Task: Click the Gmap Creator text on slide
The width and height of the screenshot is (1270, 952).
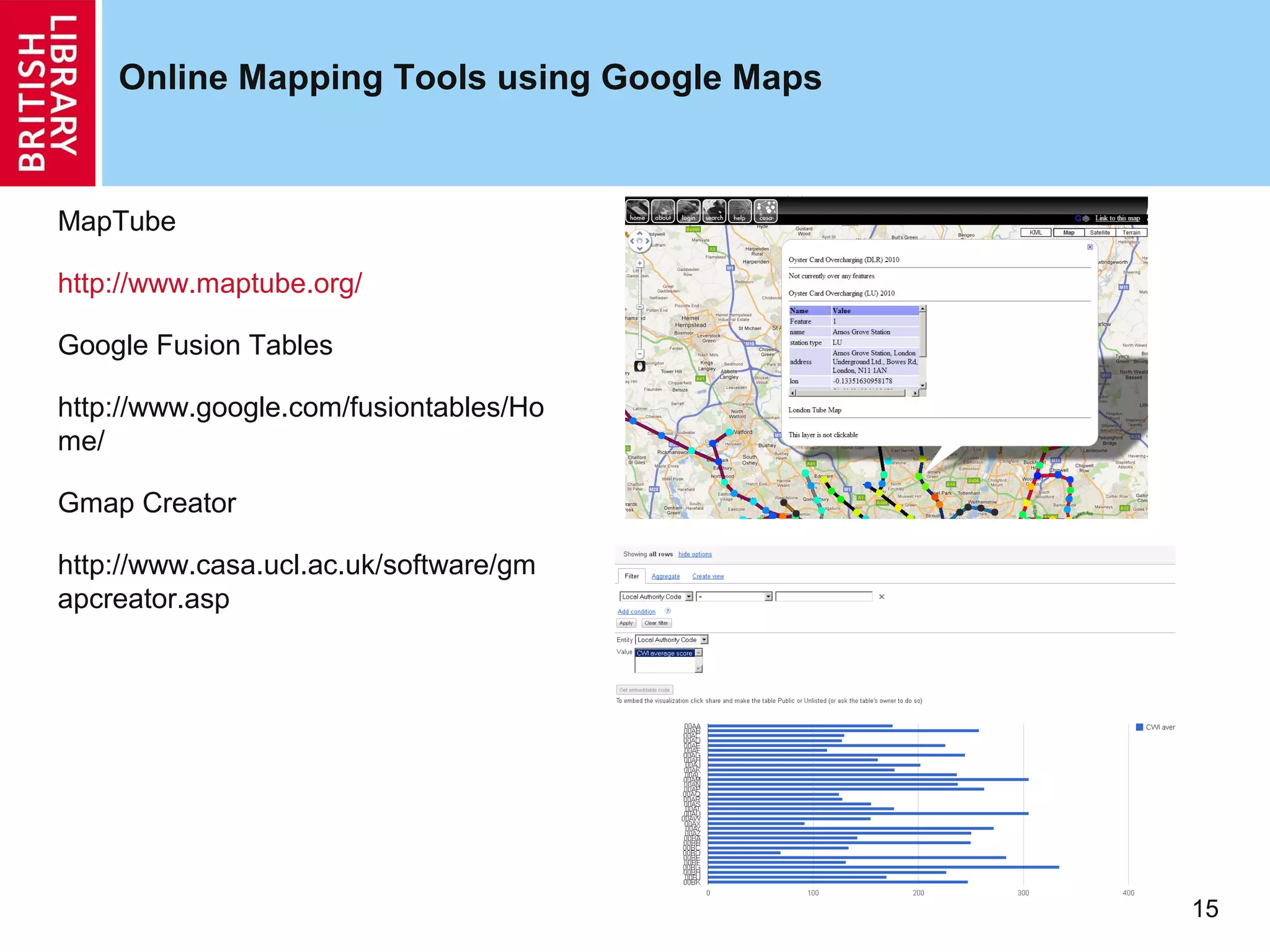Action: [147, 503]
